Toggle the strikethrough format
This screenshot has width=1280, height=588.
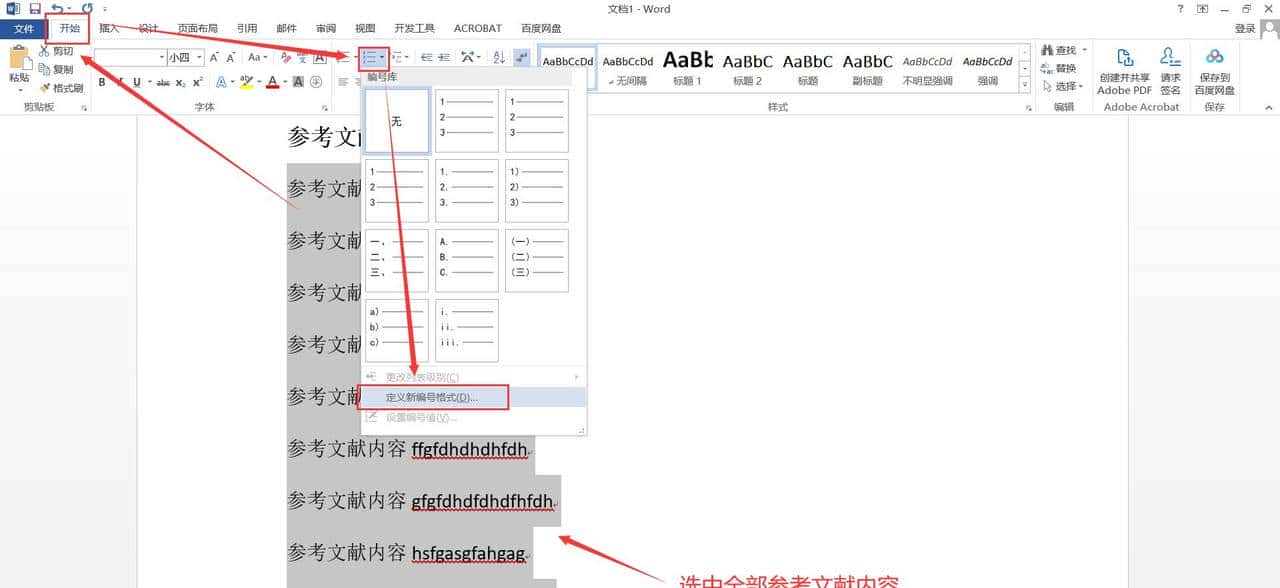164,82
